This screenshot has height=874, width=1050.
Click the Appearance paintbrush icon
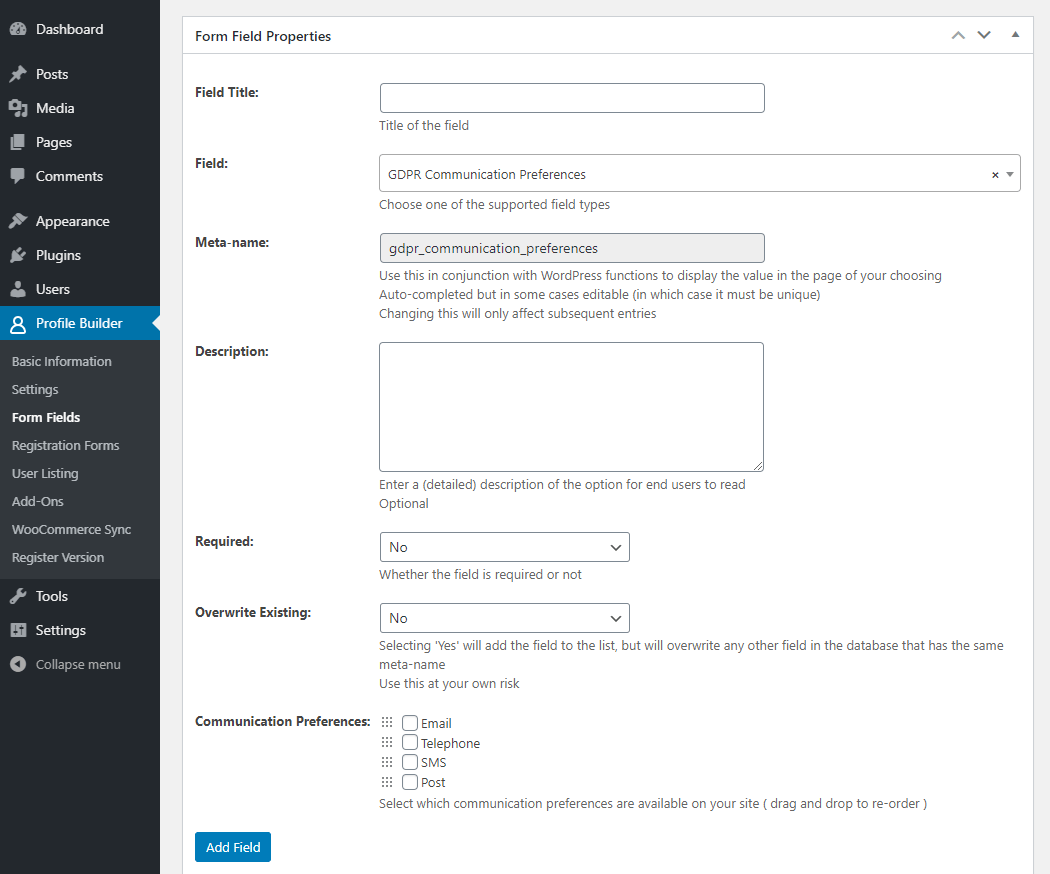(18, 221)
